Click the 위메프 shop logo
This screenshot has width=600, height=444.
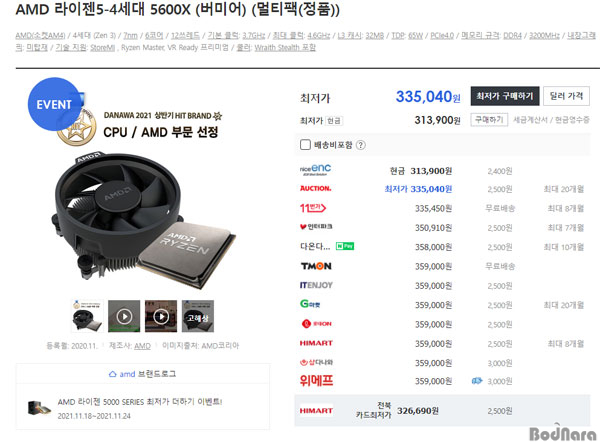click(316, 380)
